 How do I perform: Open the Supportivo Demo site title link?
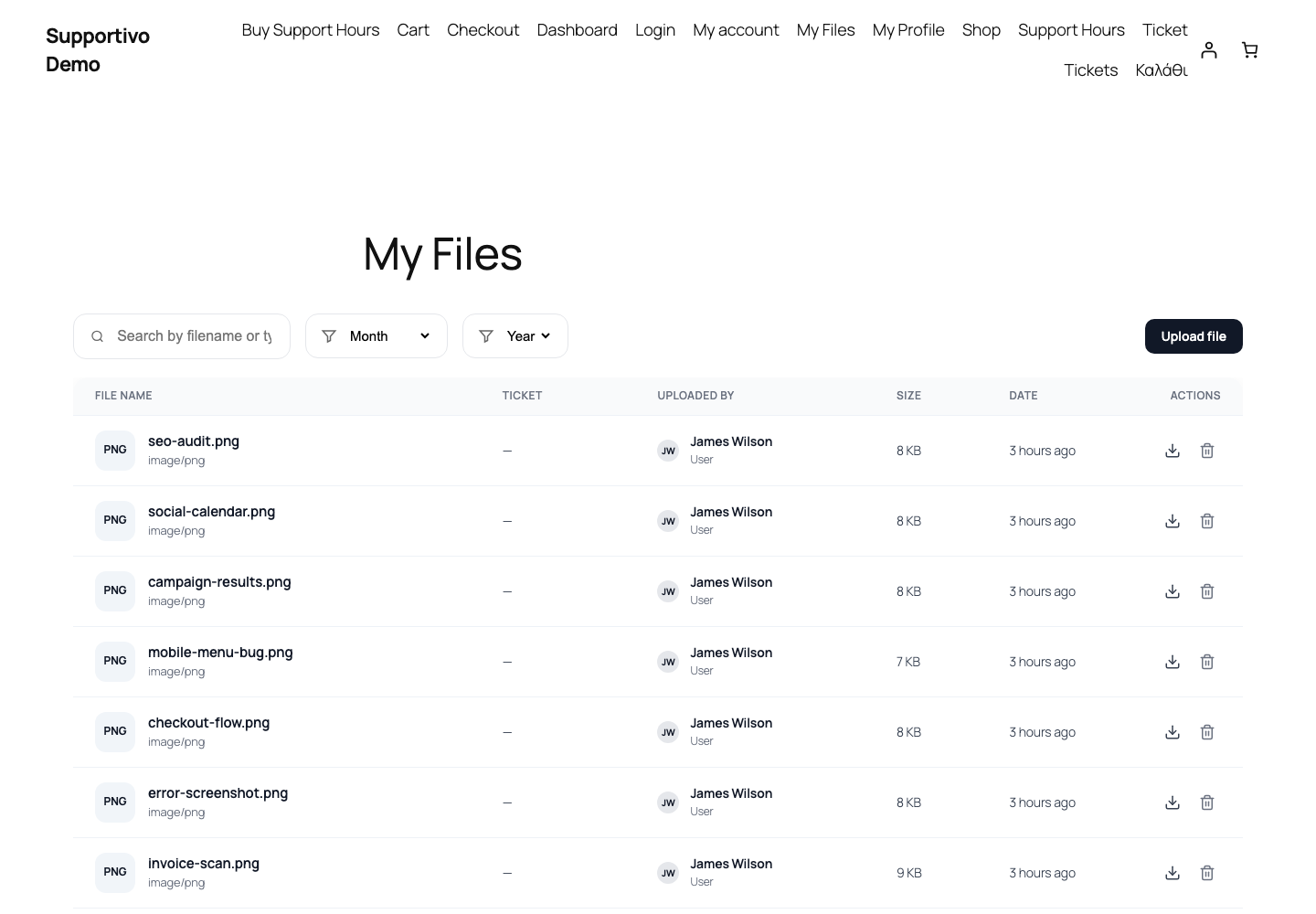tap(98, 50)
